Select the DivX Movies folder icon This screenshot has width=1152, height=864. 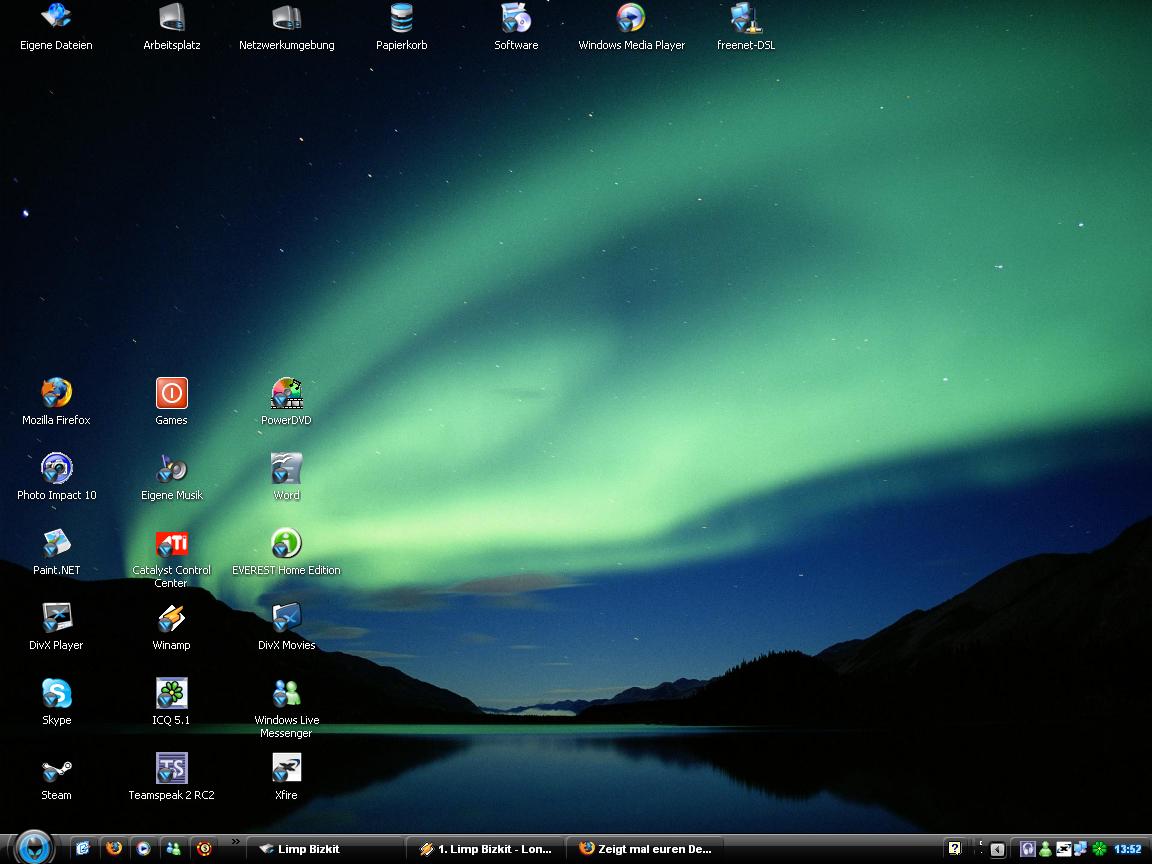click(x=286, y=627)
